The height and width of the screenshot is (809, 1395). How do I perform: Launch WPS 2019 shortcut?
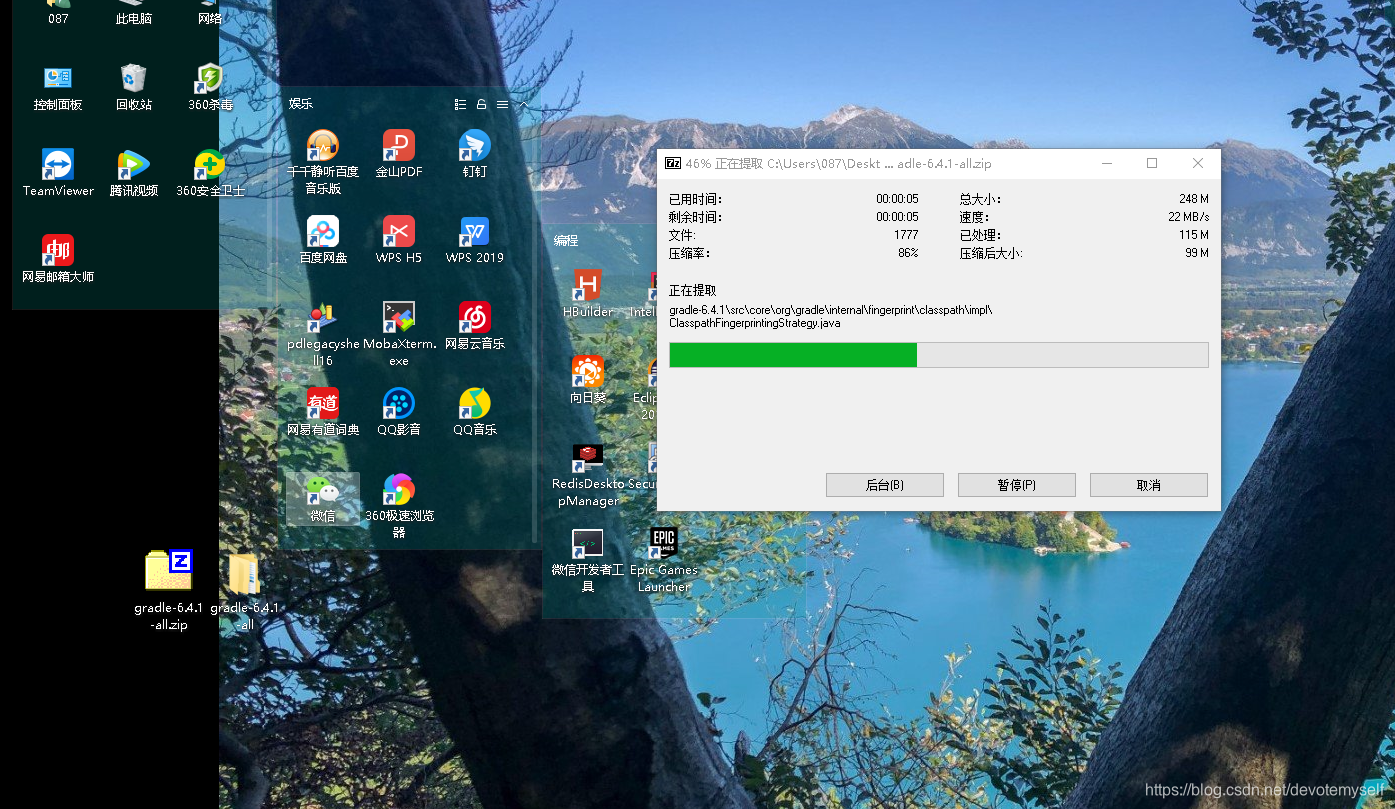click(475, 240)
